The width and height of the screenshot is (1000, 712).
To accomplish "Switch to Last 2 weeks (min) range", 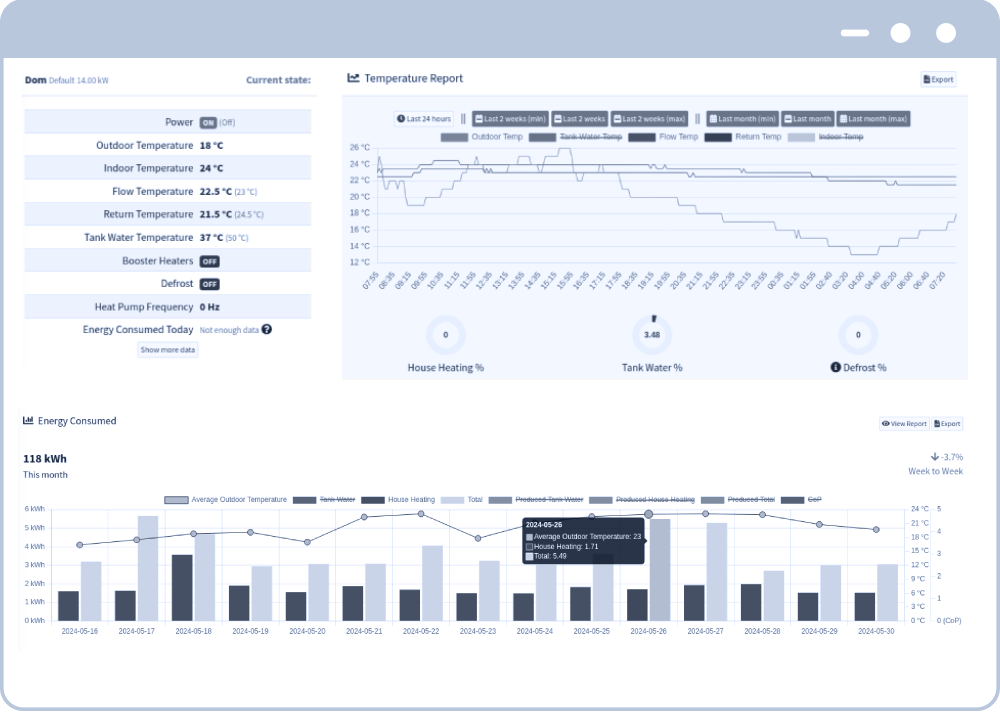I will tap(510, 118).
